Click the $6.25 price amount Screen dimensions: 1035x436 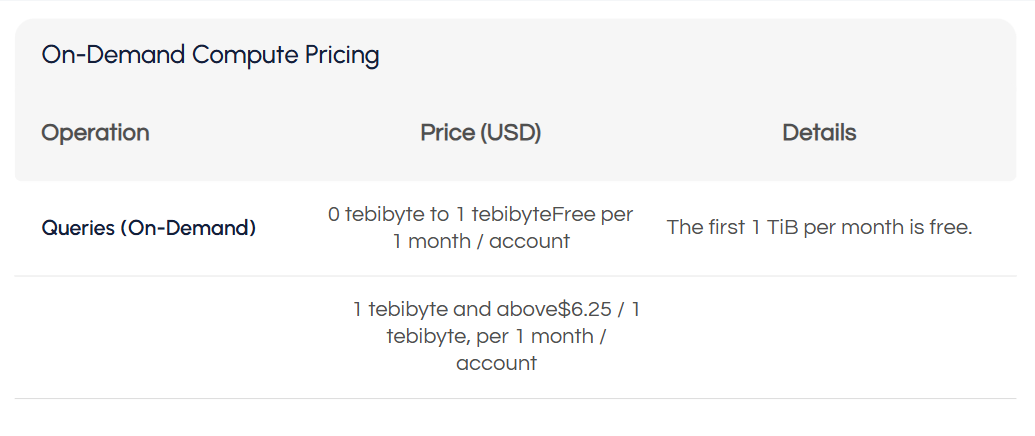(x=587, y=310)
